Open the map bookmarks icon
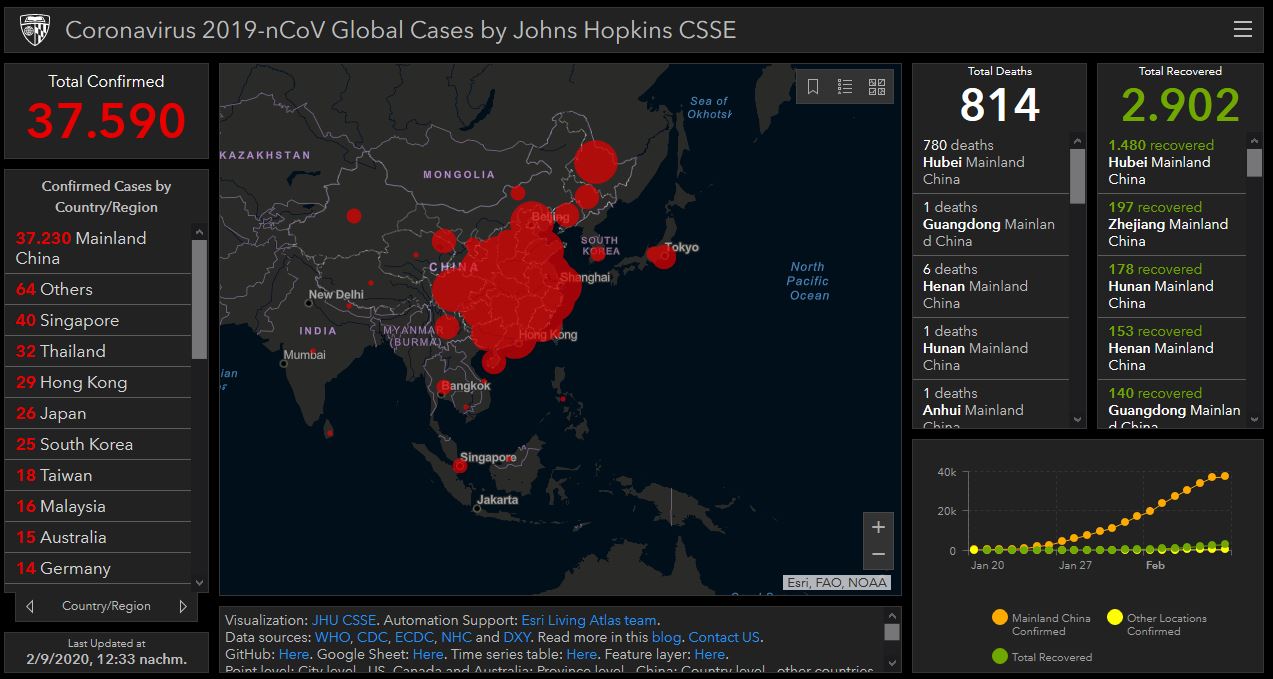 coord(813,87)
